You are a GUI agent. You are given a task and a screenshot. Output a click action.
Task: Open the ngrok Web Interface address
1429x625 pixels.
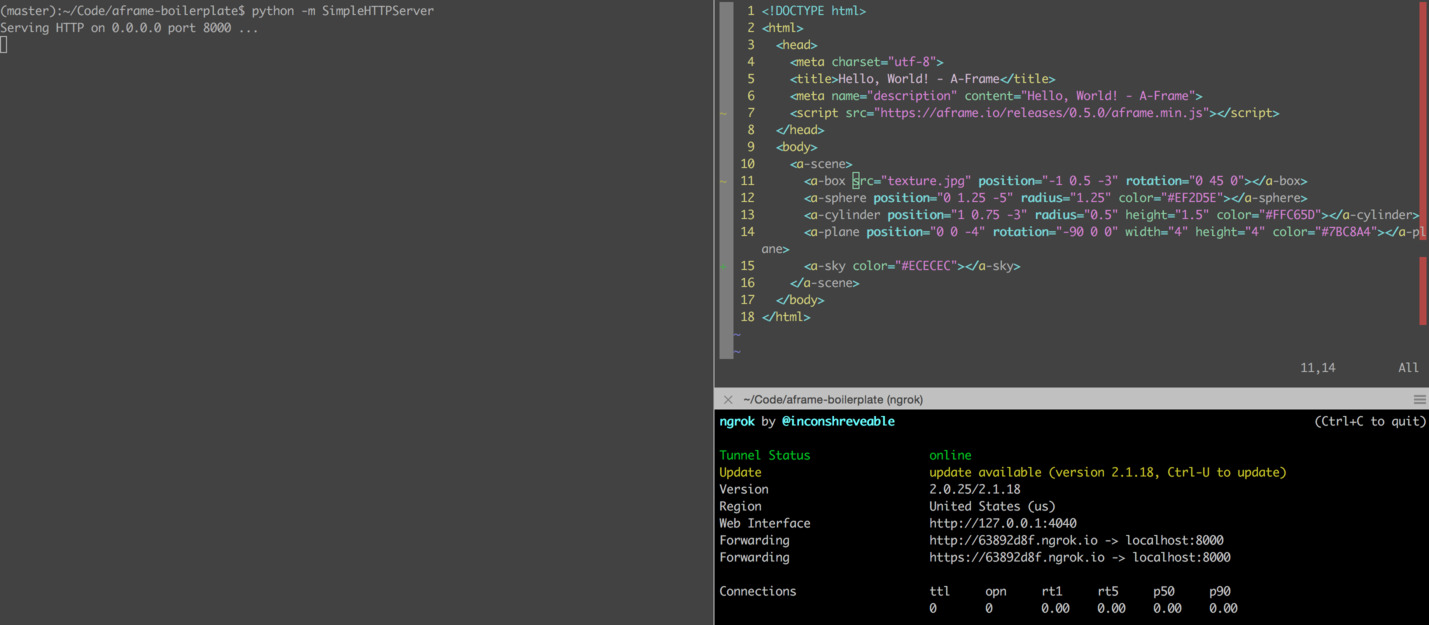point(1002,523)
